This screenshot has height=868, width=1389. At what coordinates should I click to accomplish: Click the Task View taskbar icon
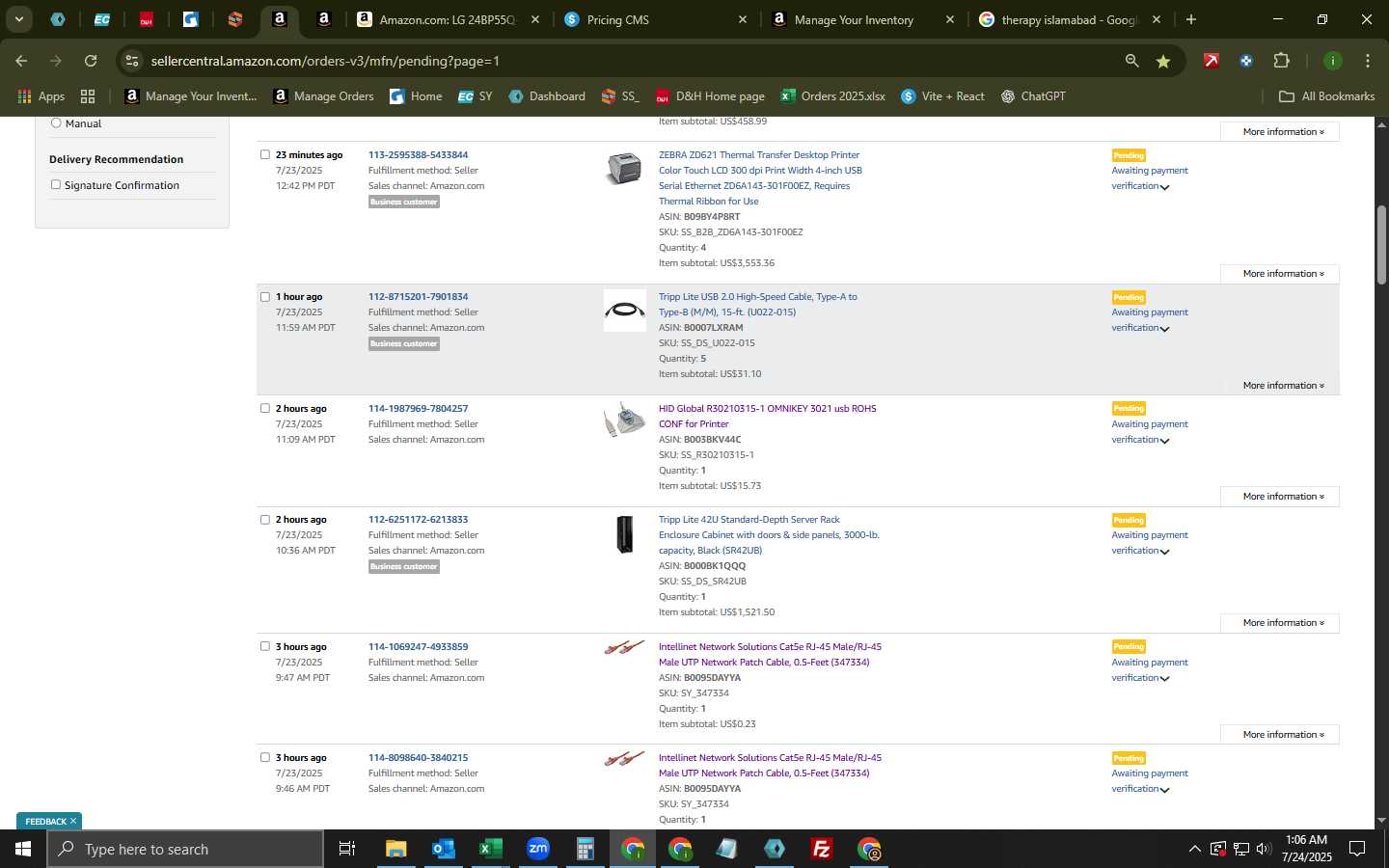coord(347,849)
